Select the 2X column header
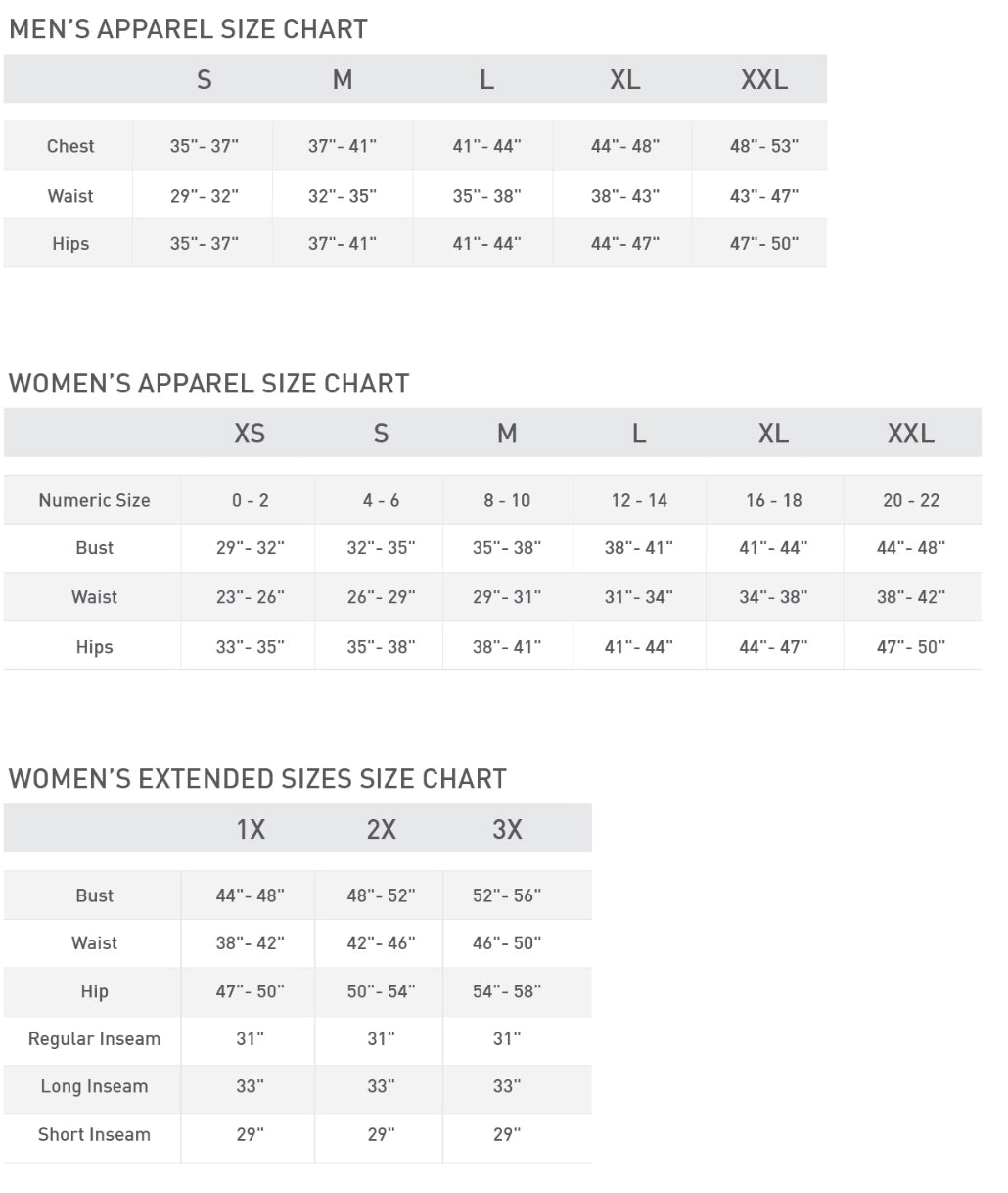The width and height of the screenshot is (1008, 1193). click(381, 830)
